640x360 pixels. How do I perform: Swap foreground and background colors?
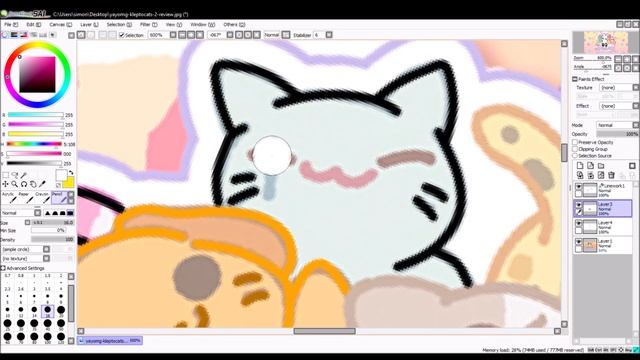pyautogui.click(x=71, y=173)
